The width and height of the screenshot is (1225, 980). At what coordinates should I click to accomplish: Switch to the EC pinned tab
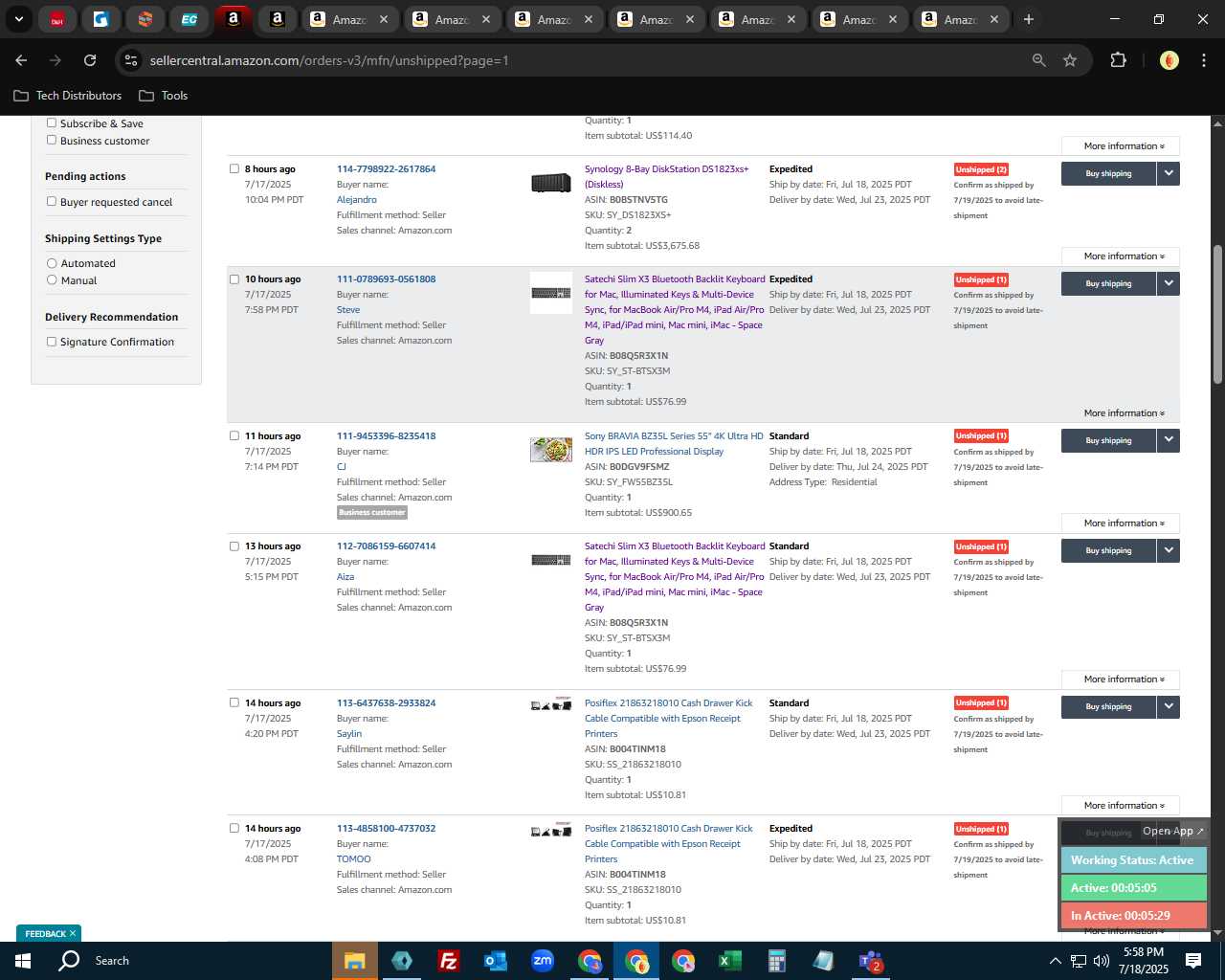pos(189,19)
